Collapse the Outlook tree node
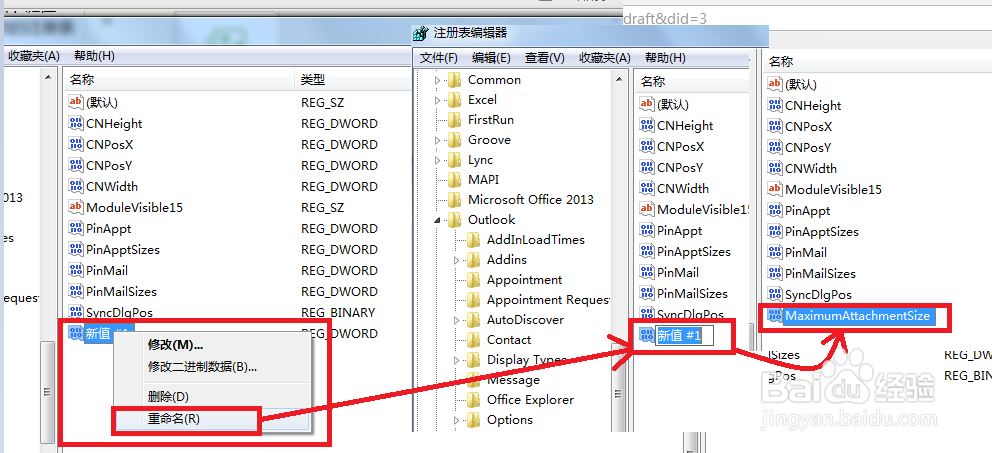Viewport: 992px width, 453px height. 437,220
